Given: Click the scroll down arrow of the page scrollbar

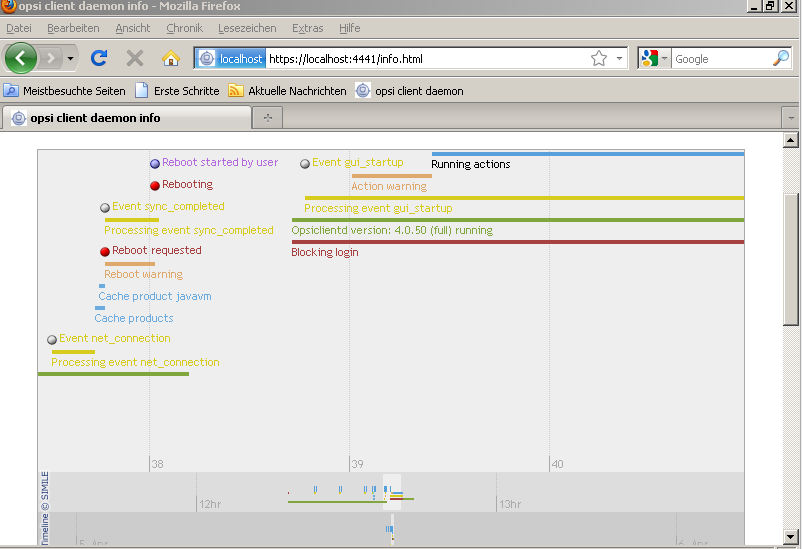Looking at the screenshot, I should pos(791,537).
